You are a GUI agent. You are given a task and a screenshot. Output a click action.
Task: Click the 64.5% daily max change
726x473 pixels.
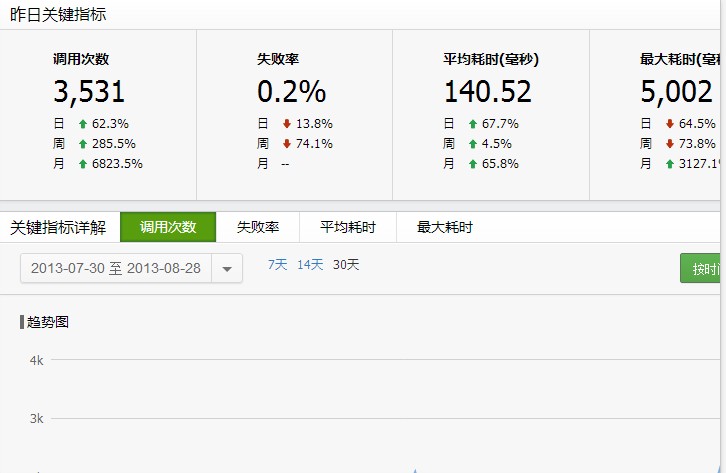click(x=697, y=124)
